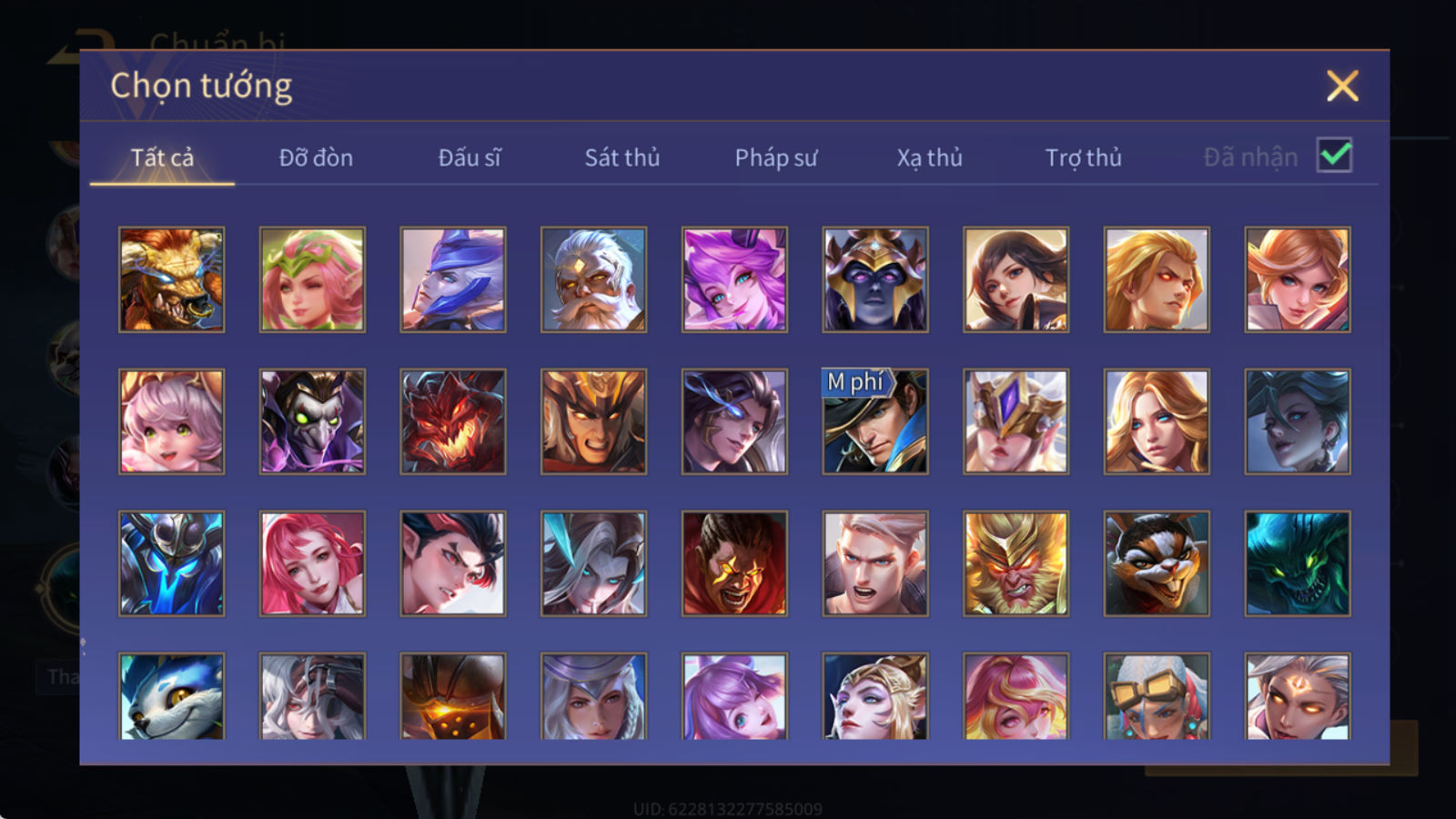Image resolution: width=1456 pixels, height=819 pixels.
Task: Select the pink-haired girl with green eyes
Action: (x=171, y=421)
